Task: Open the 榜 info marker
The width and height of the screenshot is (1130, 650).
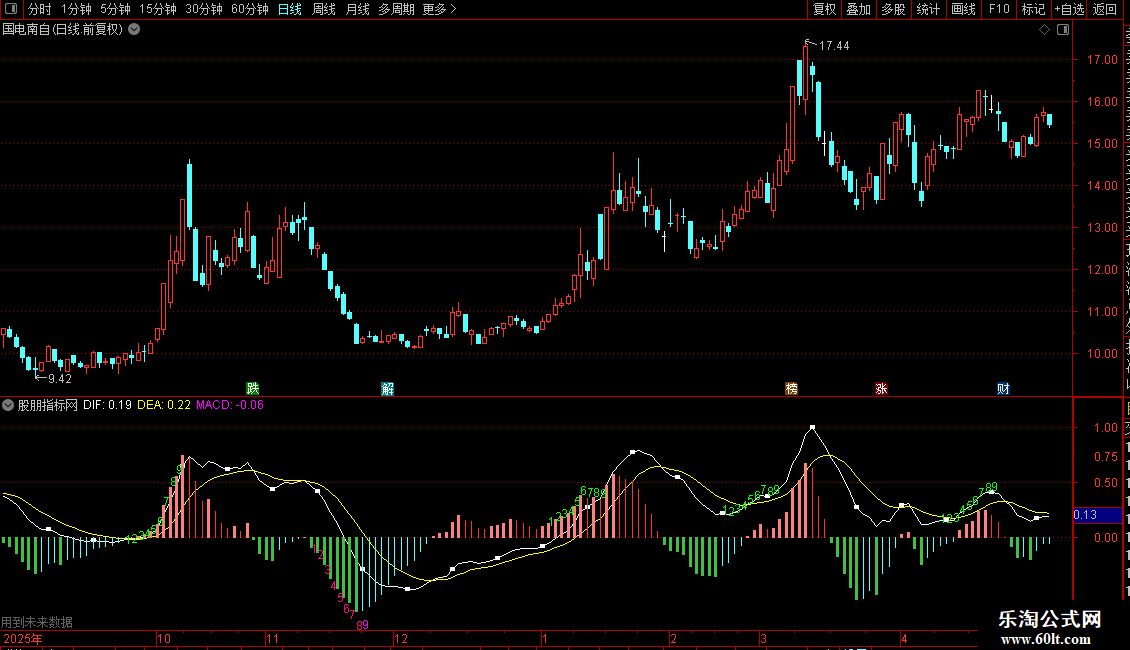Action: click(791, 388)
